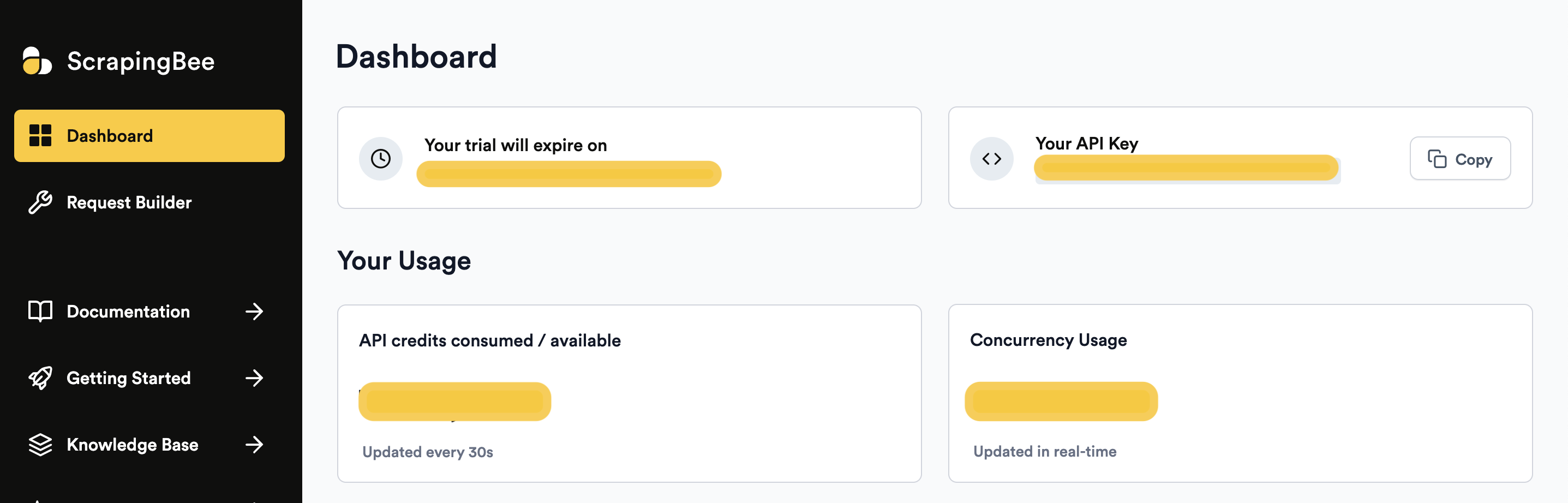Click the Concurrency Usage value
The width and height of the screenshot is (1568, 503).
pos(1061,400)
